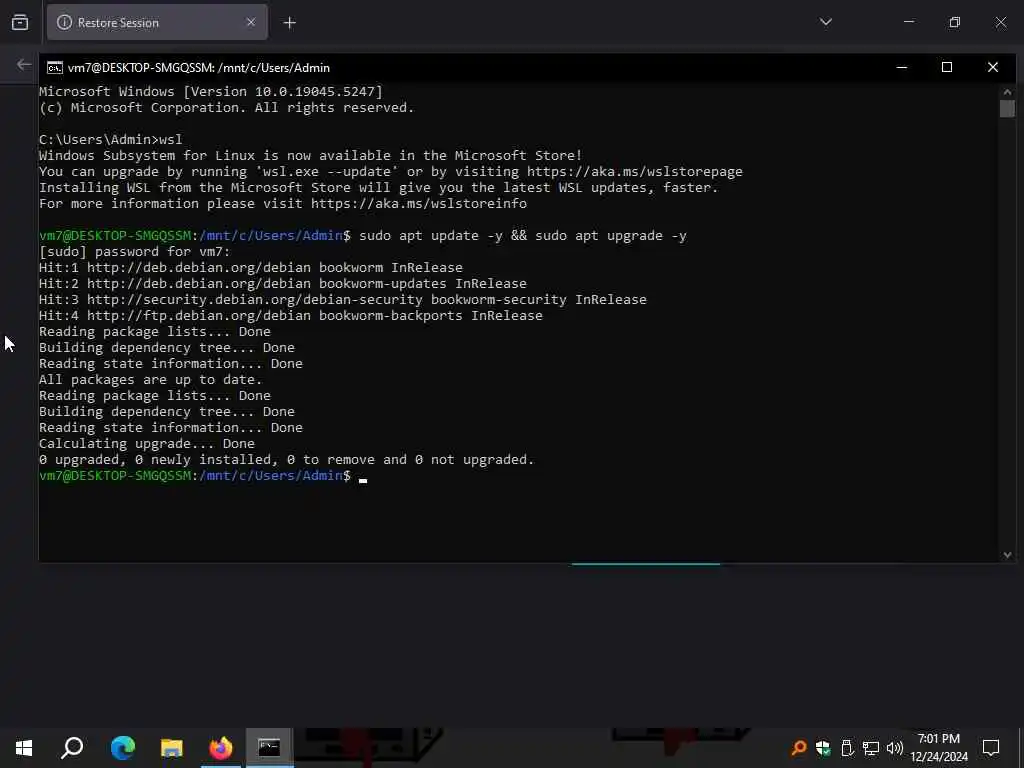Restore down the Firefox window

click(x=955, y=22)
